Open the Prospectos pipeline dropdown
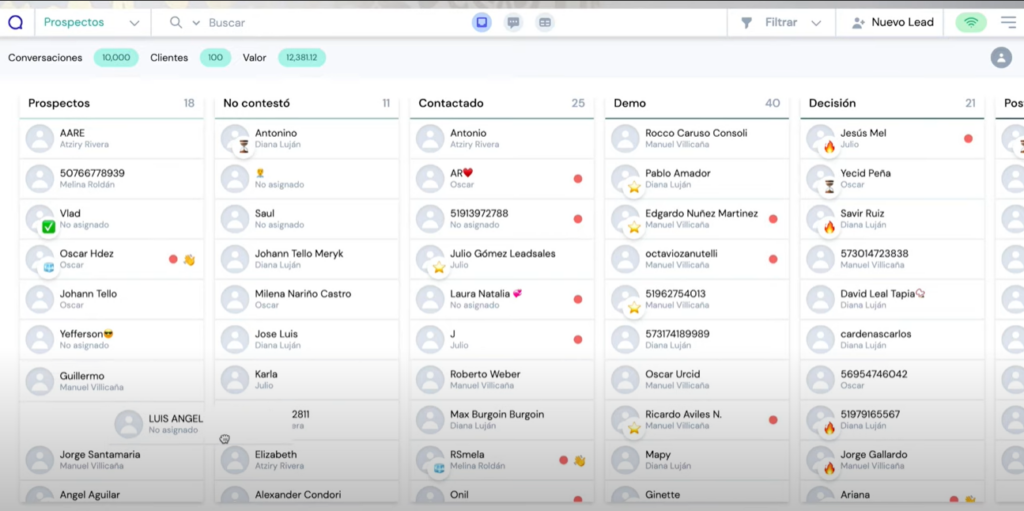Image resolution: width=1024 pixels, height=511 pixels. click(x=91, y=22)
